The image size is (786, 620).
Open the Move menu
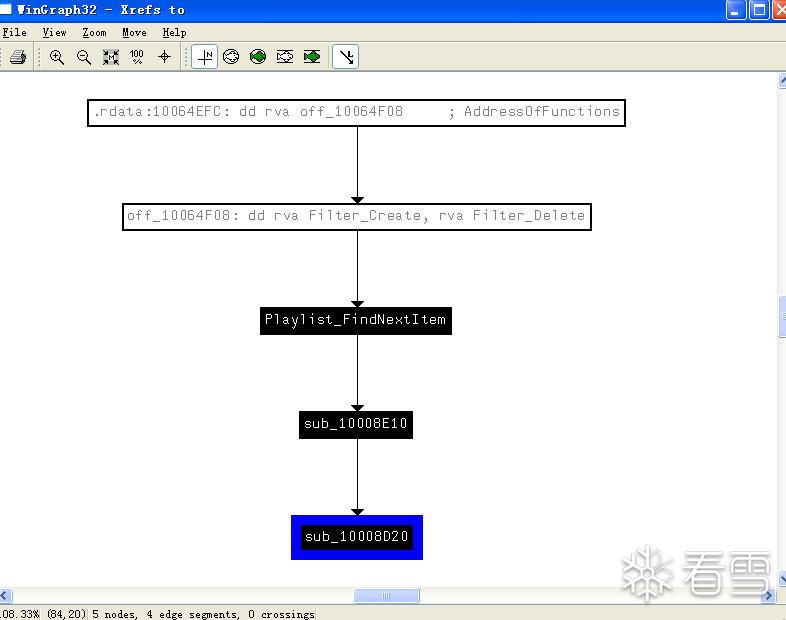coord(134,33)
